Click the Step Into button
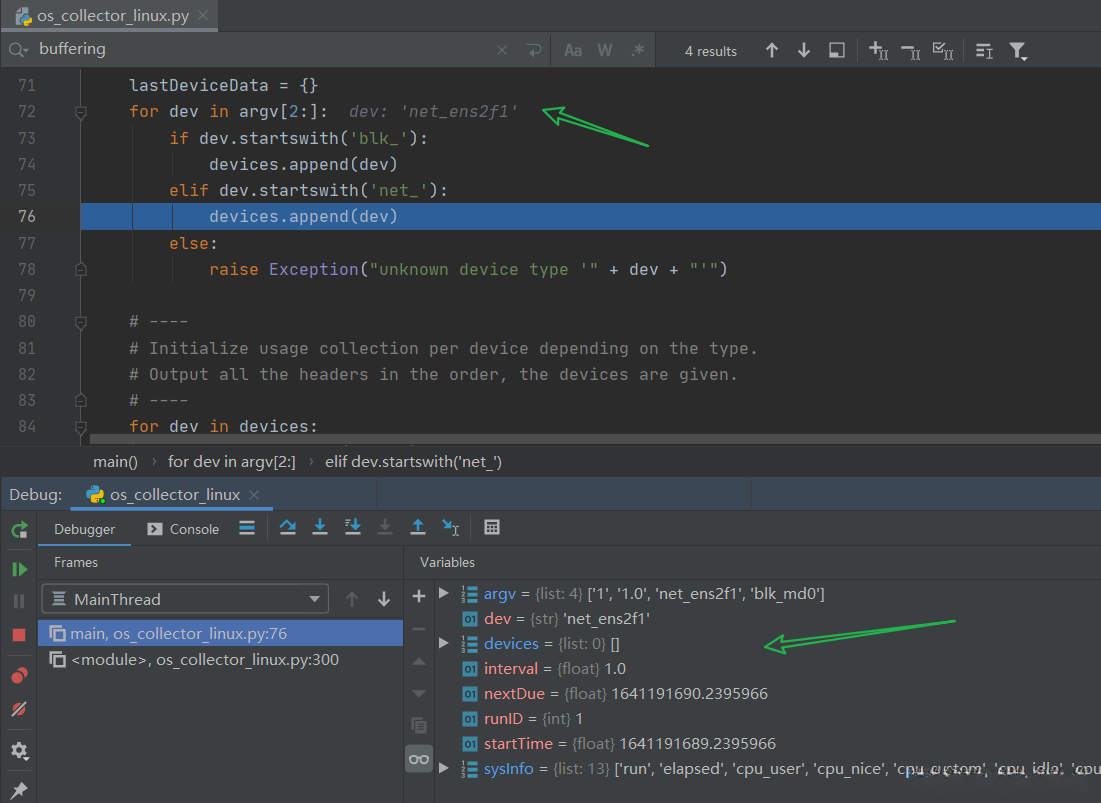Screen dimensions: 1101x803 [x=320, y=528]
